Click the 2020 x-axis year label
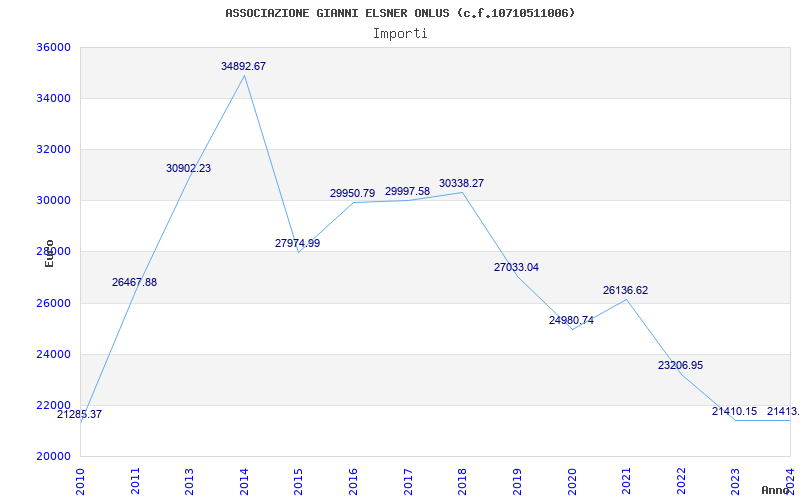This screenshot has height=500, width=800. [x=572, y=481]
